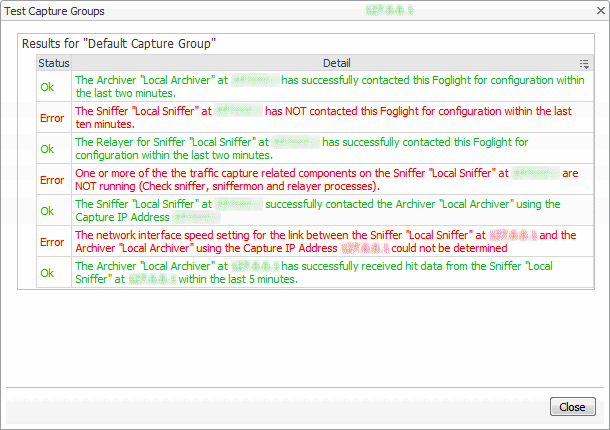Click detail about Relayer for Sniffer
The image size is (610, 430).
pyautogui.click(x=301, y=149)
